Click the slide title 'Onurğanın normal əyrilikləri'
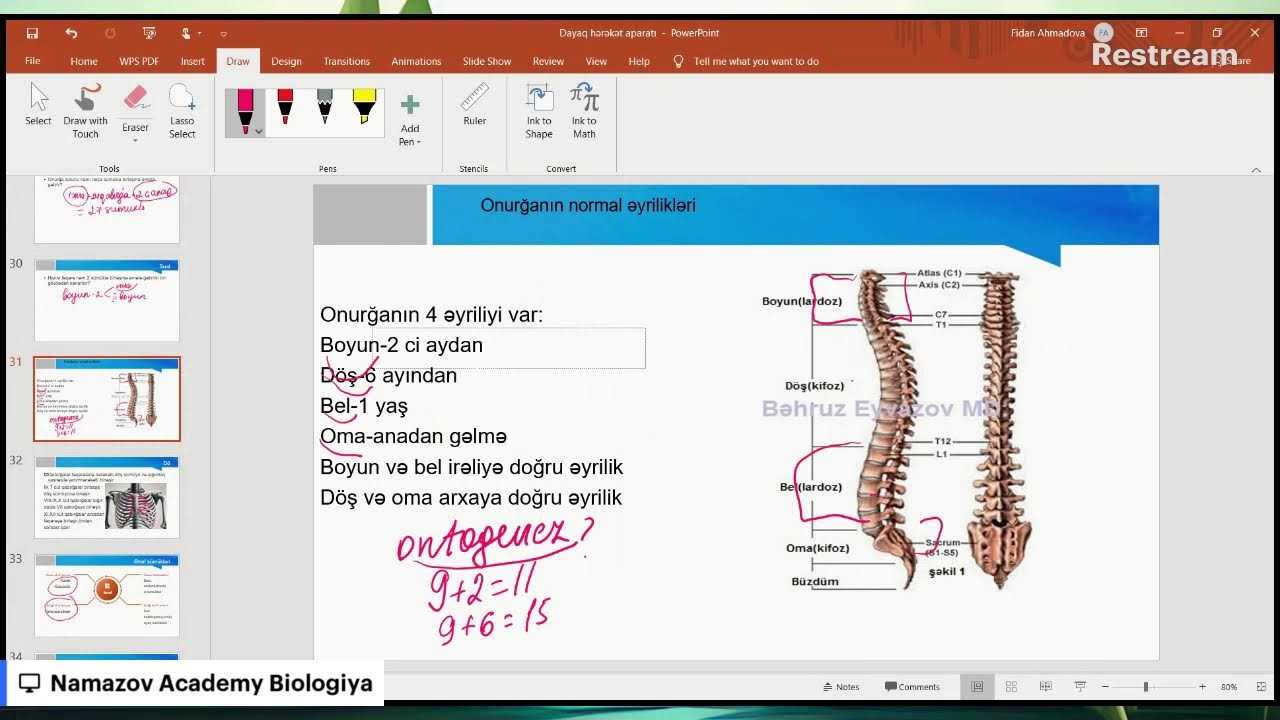Viewport: 1280px width, 720px height. pos(588,205)
